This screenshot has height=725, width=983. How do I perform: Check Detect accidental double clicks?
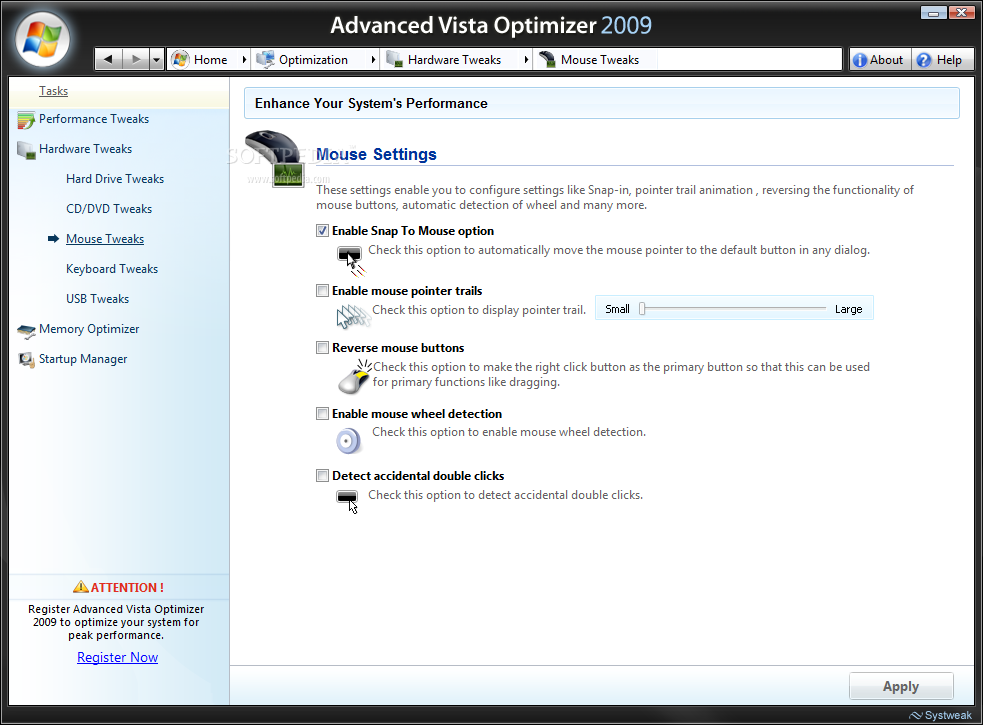click(x=322, y=475)
